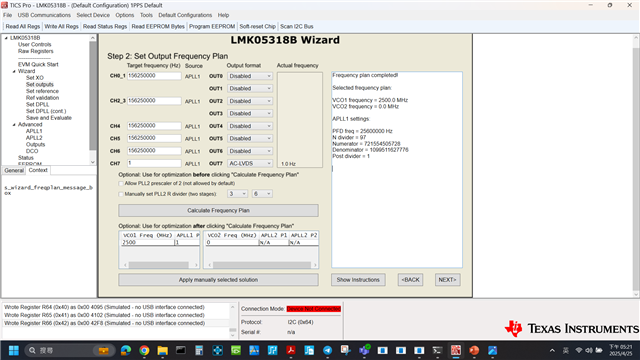Screen dimensions: 640x360
Task: Open the OUT6 output format dropdown
Action: pos(250,151)
